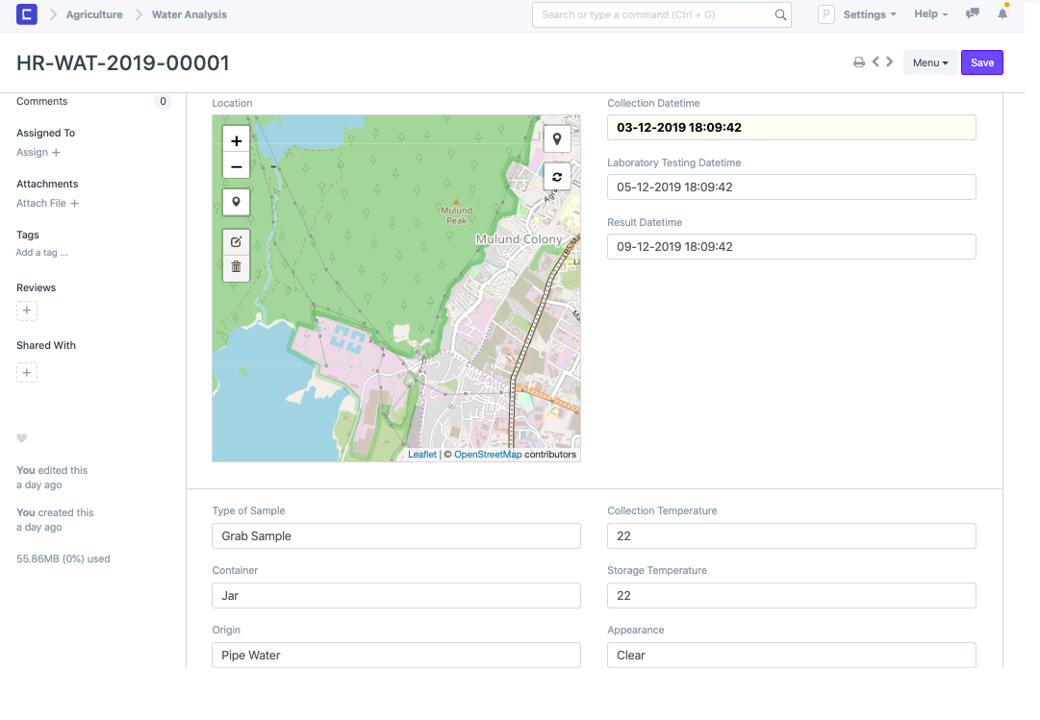
Task: Zoom in on the location map
Action: pos(236,141)
